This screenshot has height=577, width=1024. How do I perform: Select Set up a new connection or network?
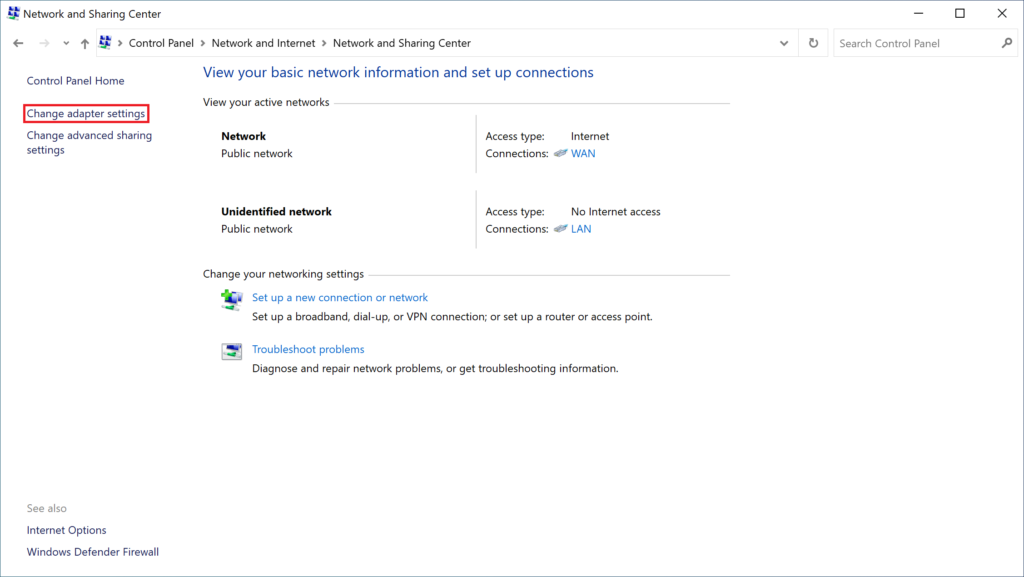tap(339, 297)
